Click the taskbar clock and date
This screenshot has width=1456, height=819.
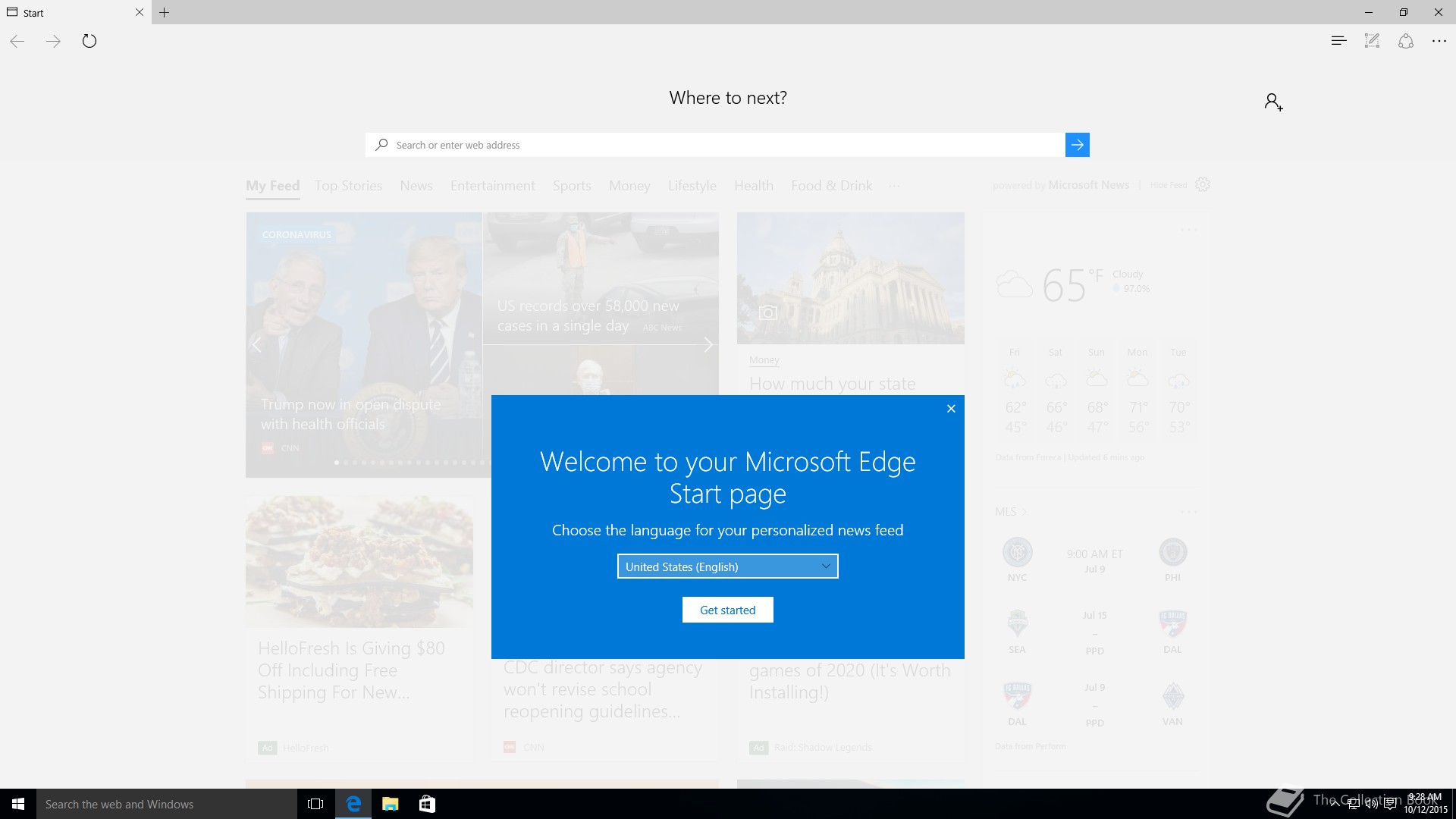[1425, 804]
